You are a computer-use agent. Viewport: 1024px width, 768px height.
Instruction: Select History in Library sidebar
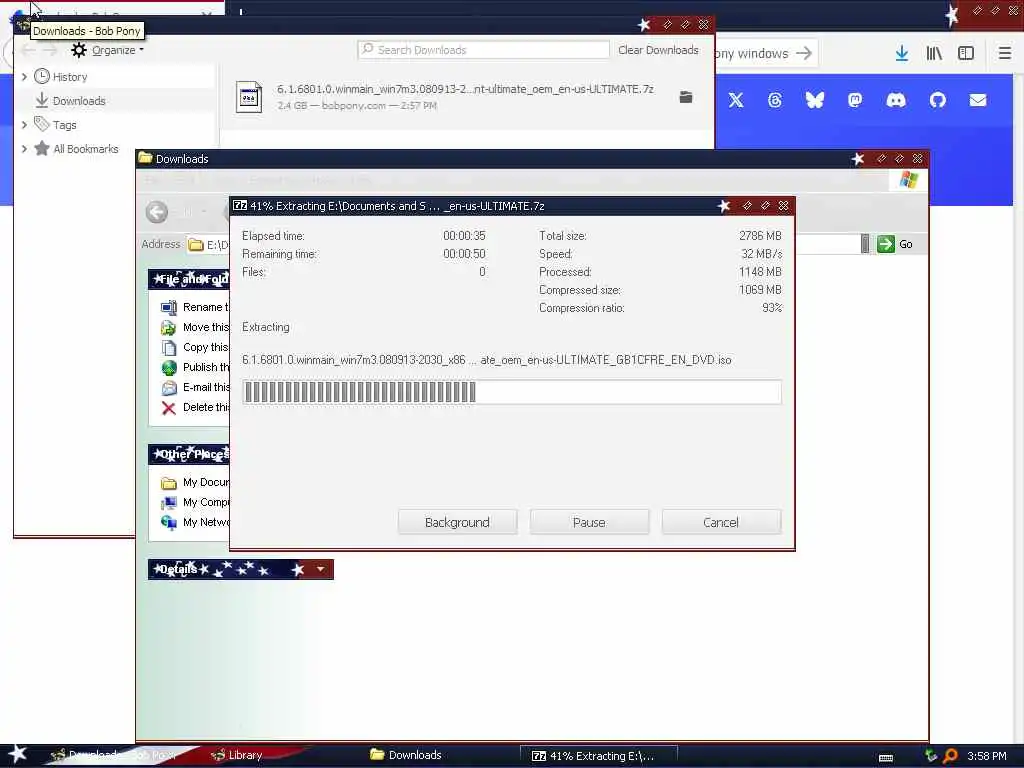(x=69, y=77)
